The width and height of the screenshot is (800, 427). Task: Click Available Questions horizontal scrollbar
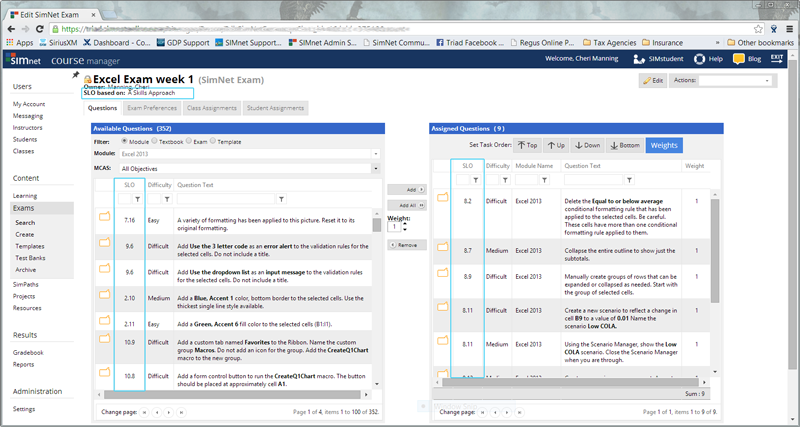(234, 395)
